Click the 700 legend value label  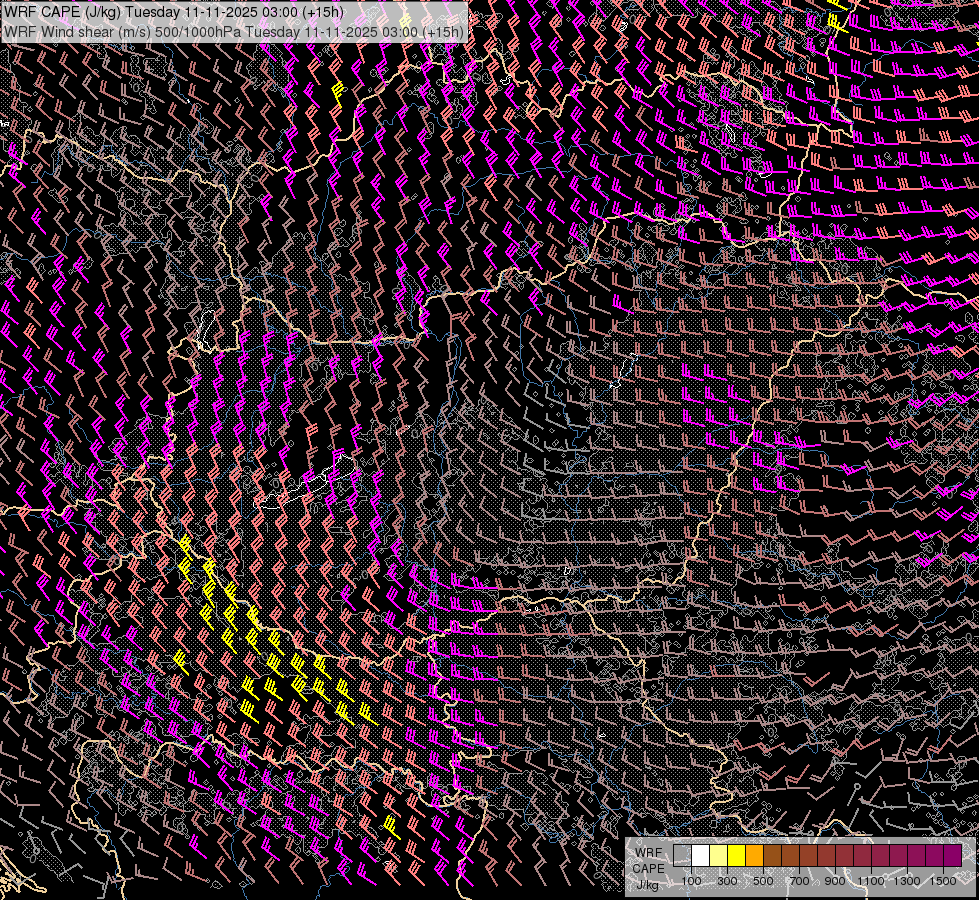(799, 881)
